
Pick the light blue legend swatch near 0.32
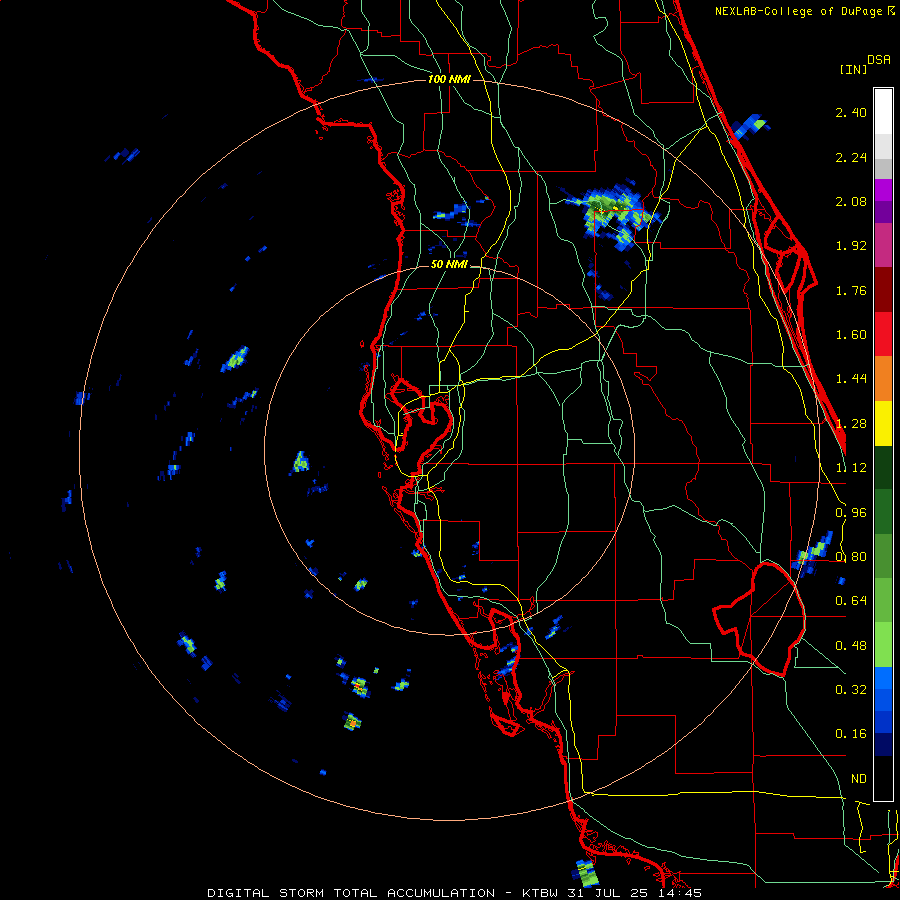click(883, 678)
